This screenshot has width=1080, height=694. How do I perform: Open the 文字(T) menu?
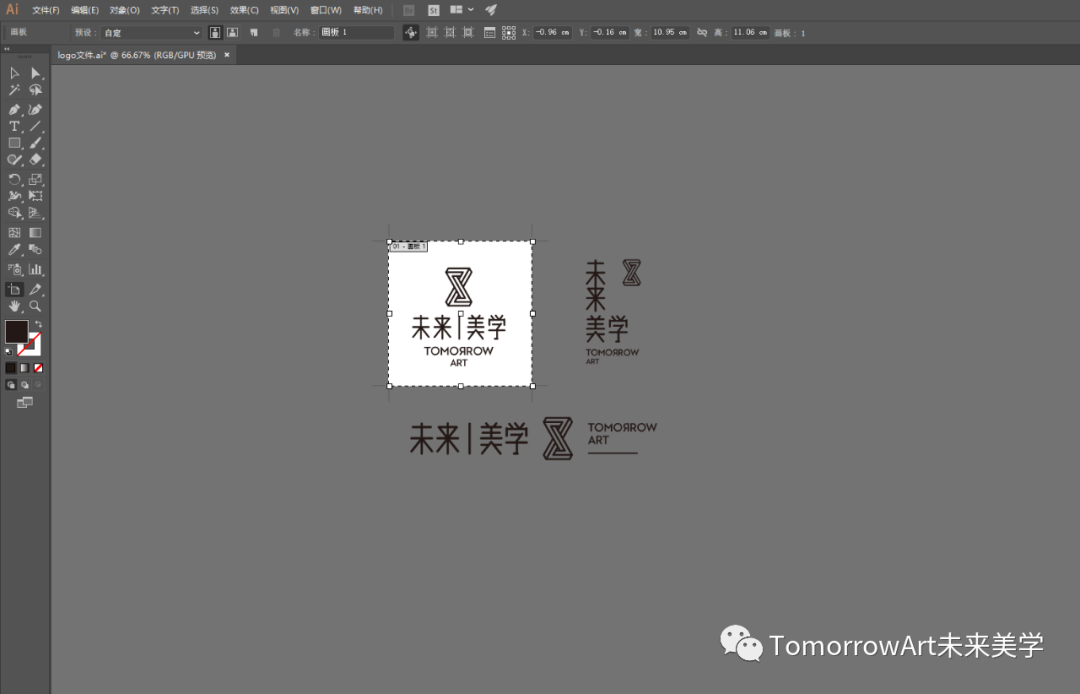coord(165,10)
